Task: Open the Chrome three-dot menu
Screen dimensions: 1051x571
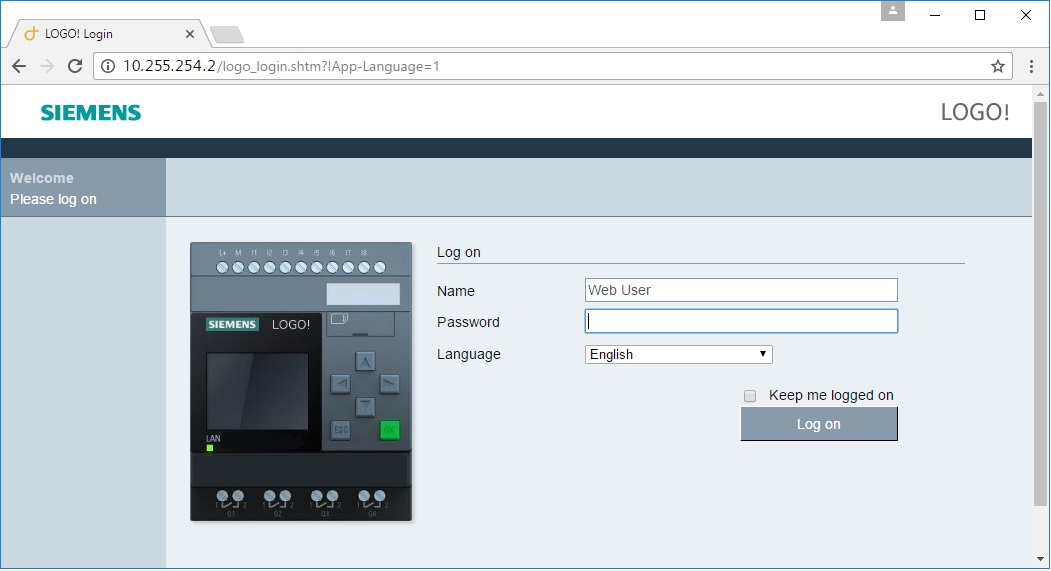Action: pos(1031,66)
